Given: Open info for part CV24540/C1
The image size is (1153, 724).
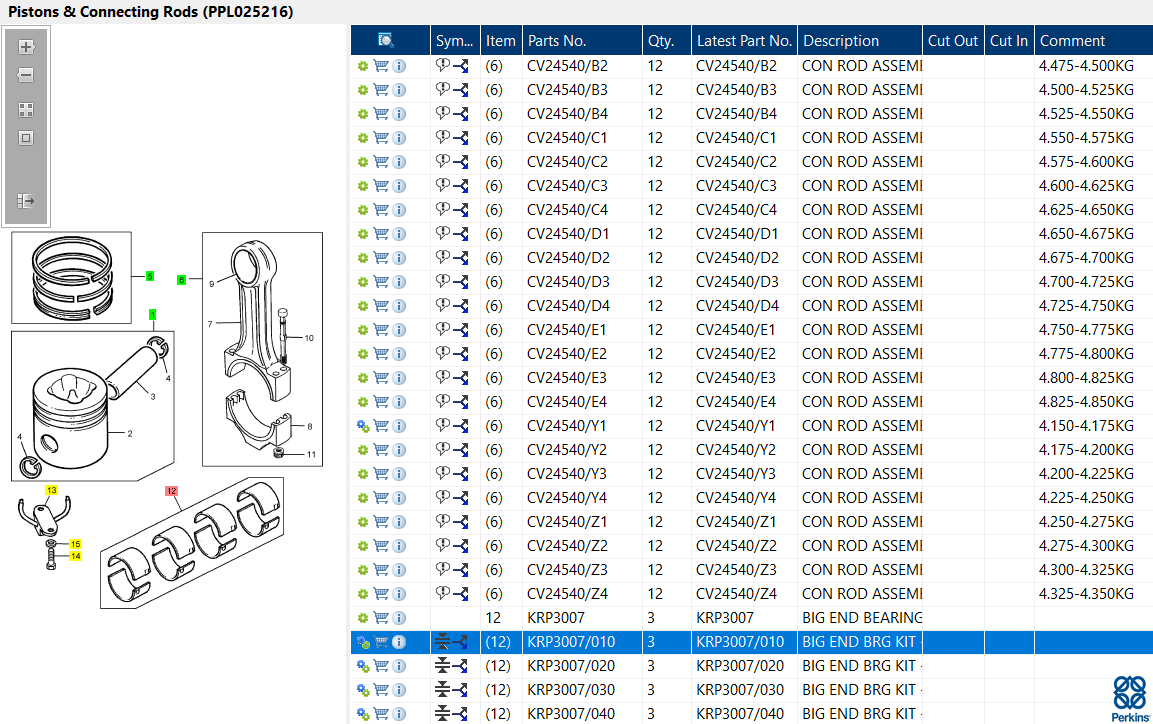Looking at the screenshot, I should (399, 138).
